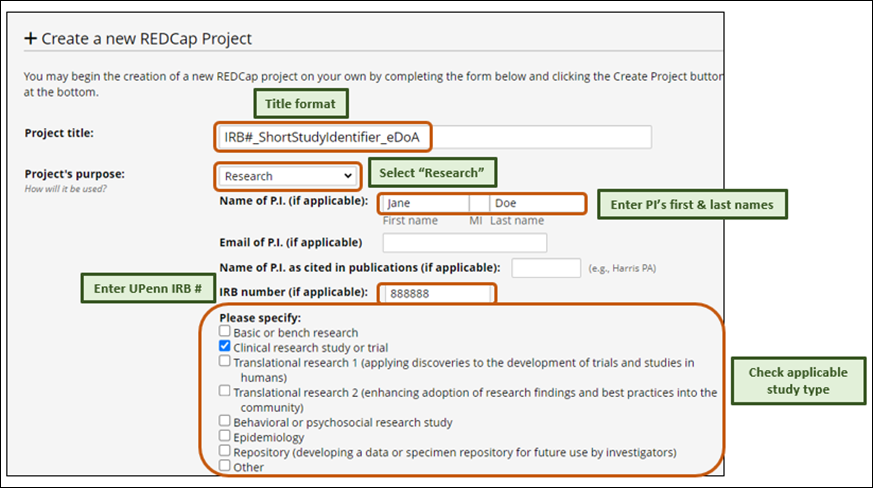Click the Project title text field
The width and height of the screenshot is (873, 488).
(432, 137)
